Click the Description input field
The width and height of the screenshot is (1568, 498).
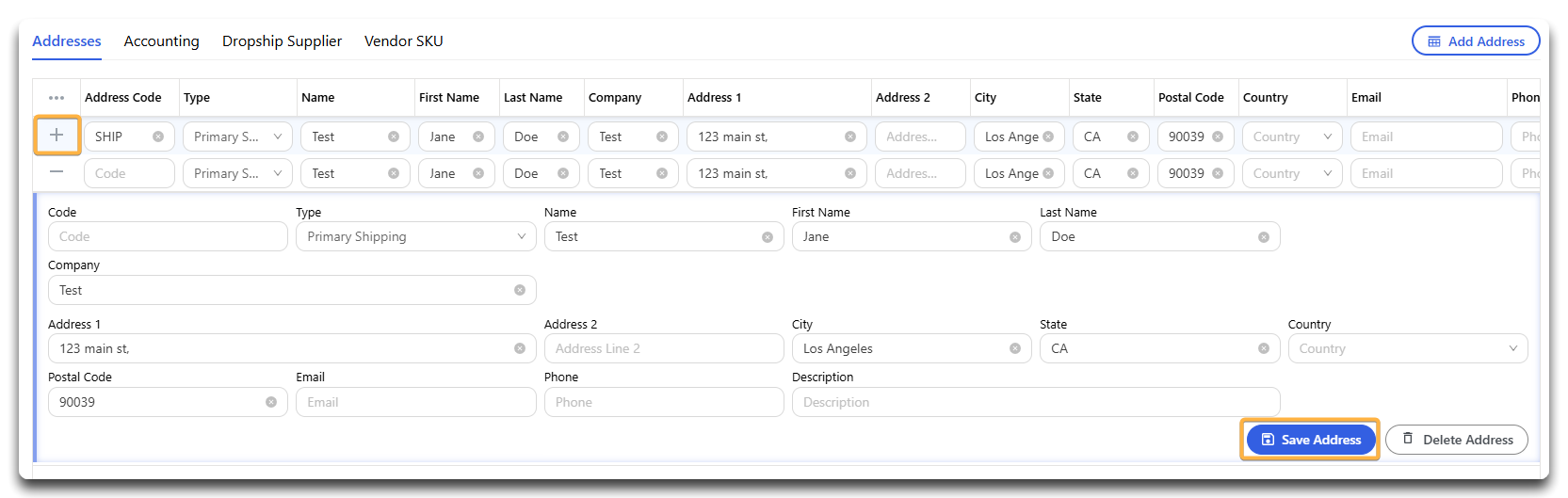tap(1036, 402)
